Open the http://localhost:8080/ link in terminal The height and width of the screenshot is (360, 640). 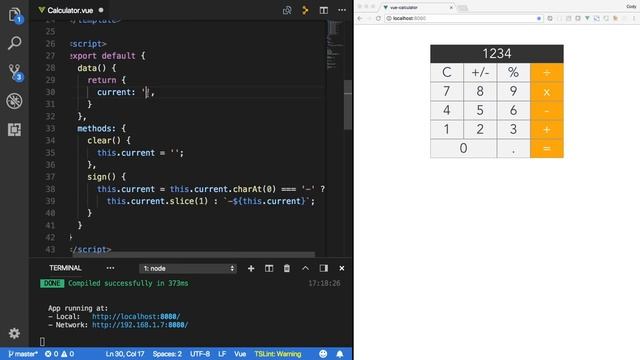point(136,316)
